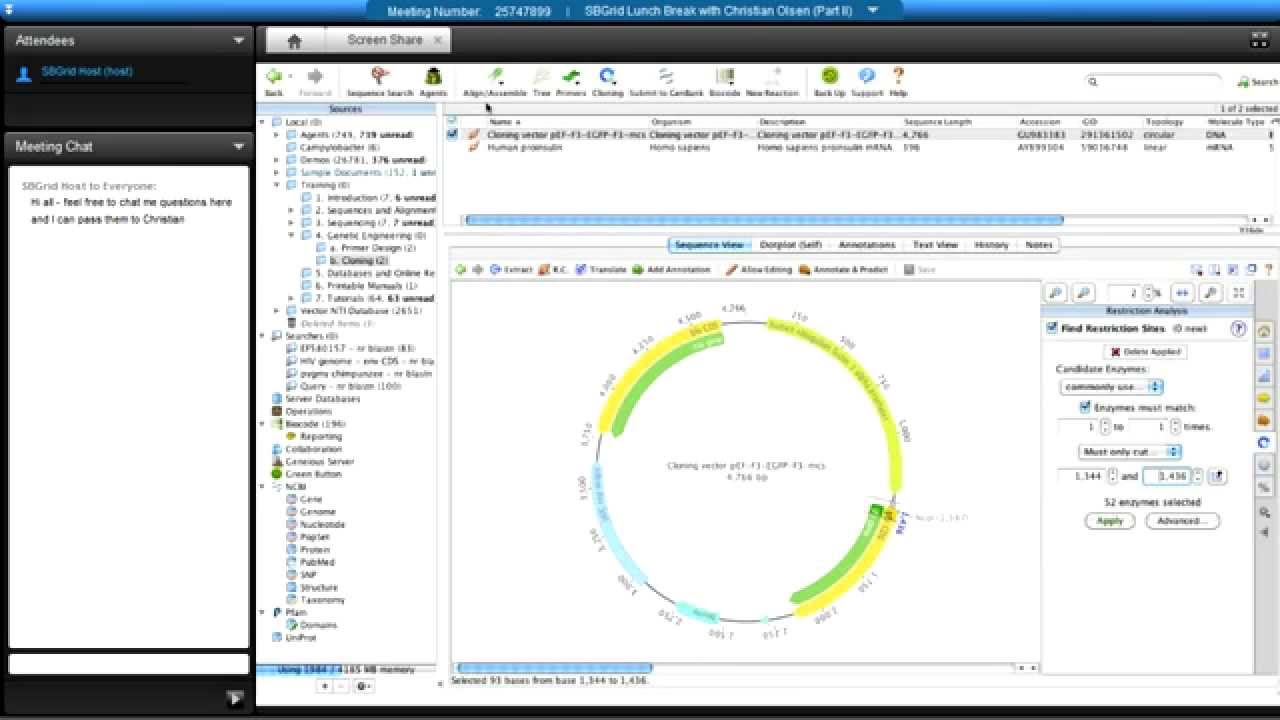Image resolution: width=1280 pixels, height=720 pixels.
Task: Switch to the Annotations tab
Action: click(866, 245)
